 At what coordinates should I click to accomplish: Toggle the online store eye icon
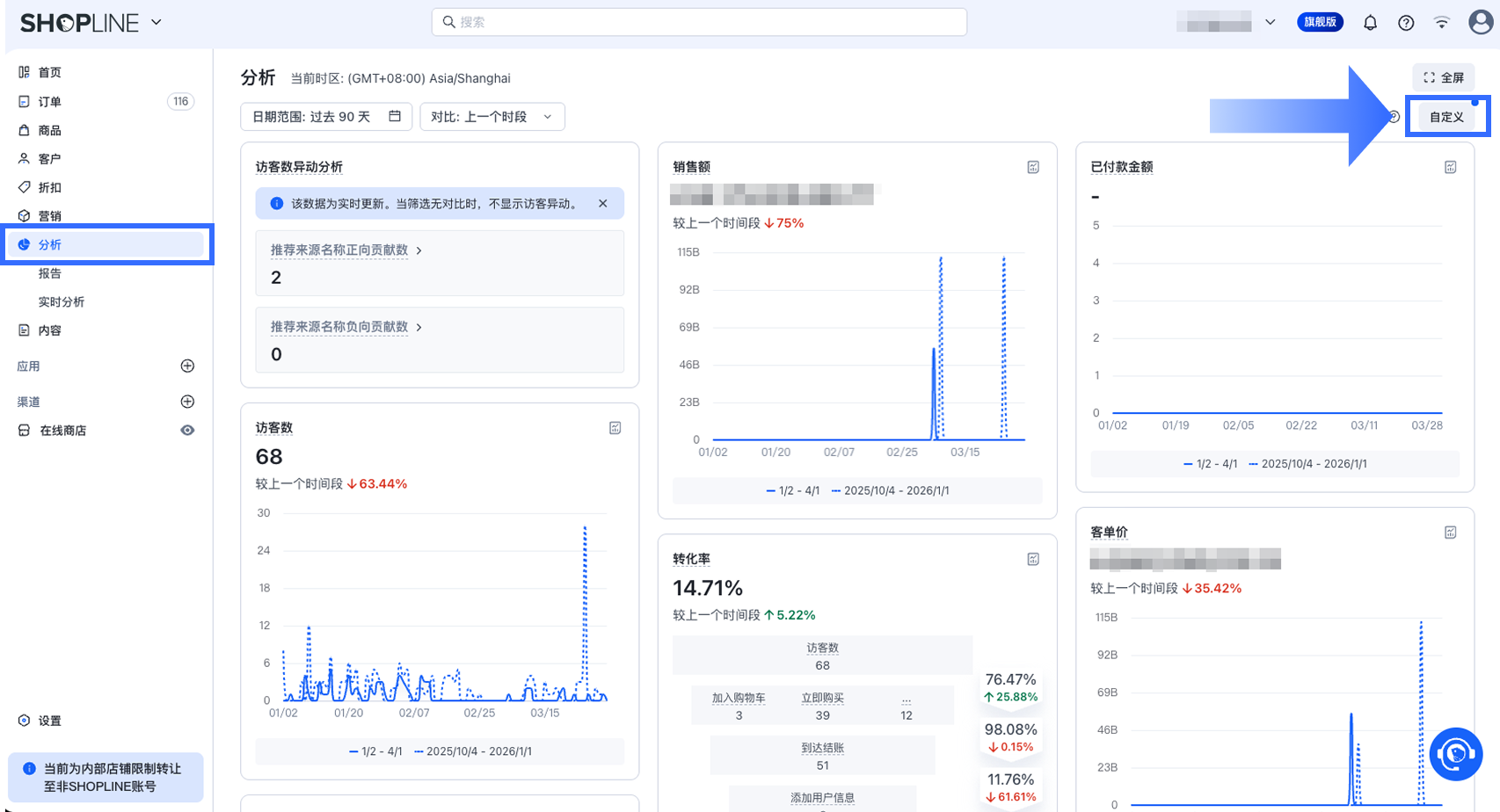click(x=187, y=431)
